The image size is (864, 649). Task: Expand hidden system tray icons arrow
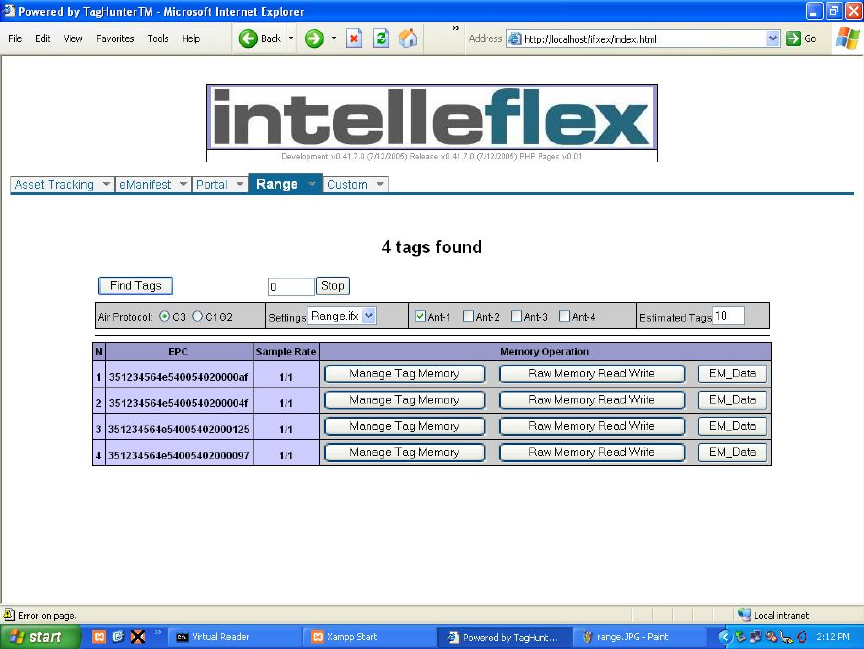pyautogui.click(x=725, y=637)
